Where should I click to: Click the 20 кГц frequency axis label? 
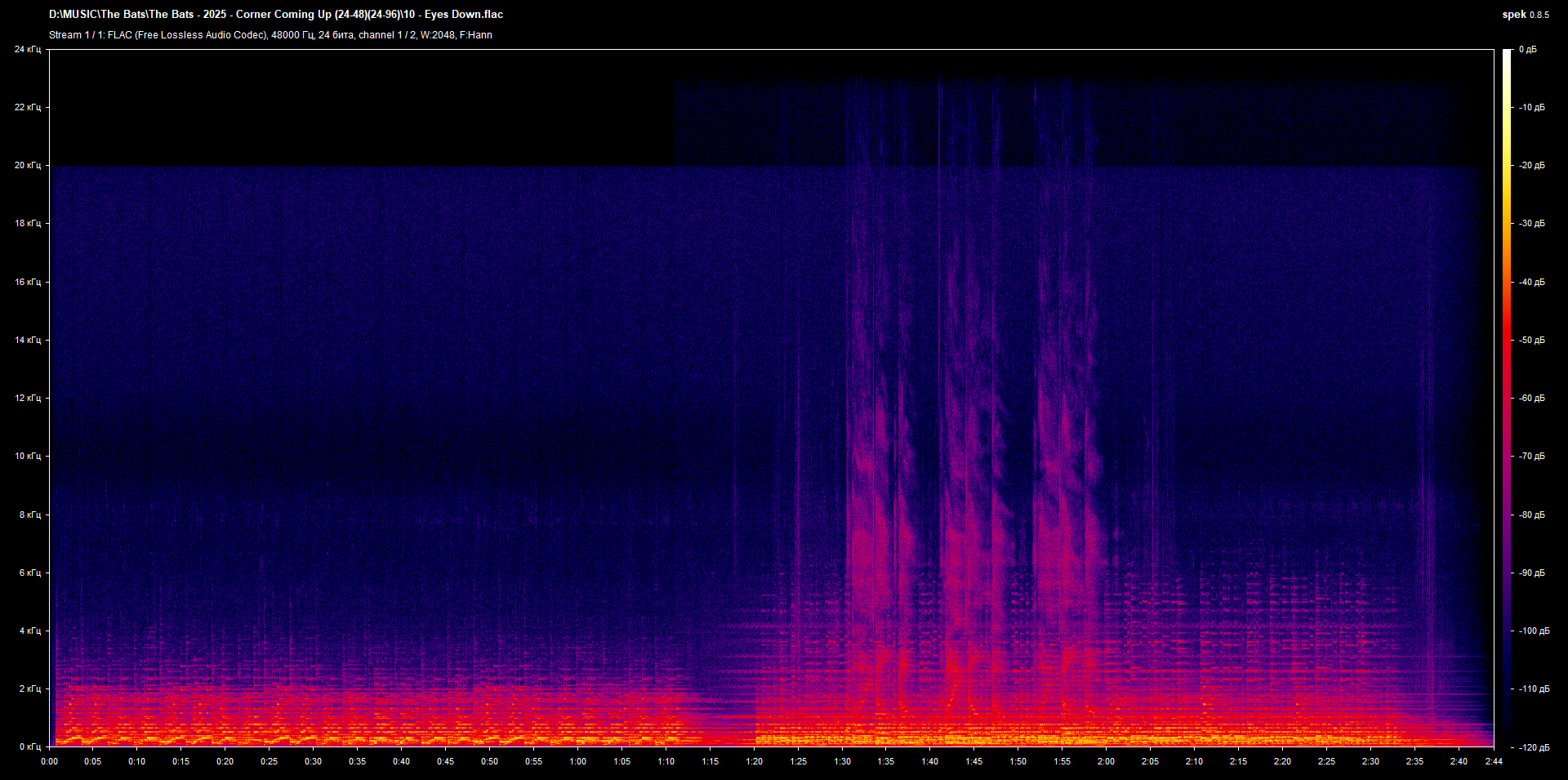coord(28,166)
